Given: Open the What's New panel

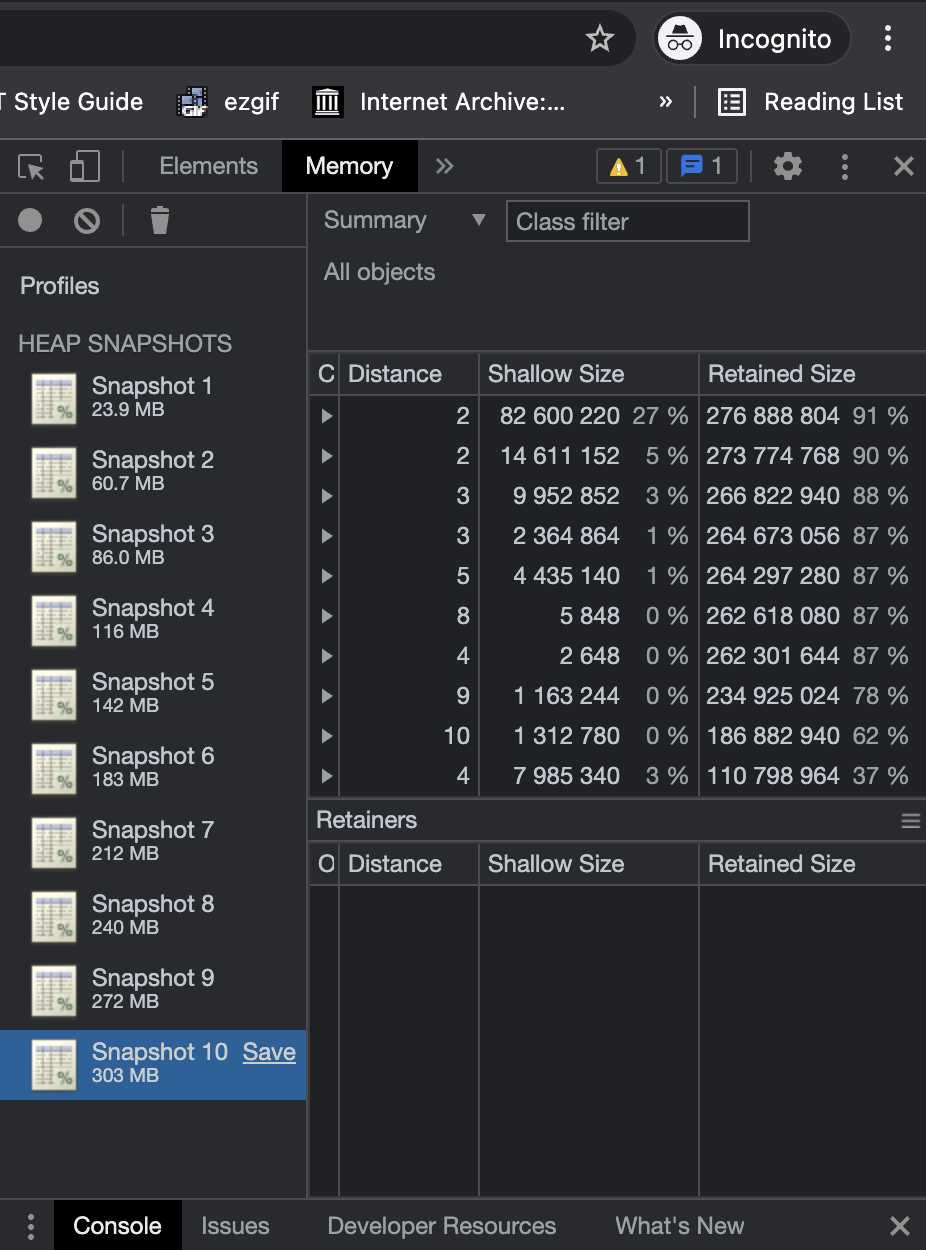Looking at the screenshot, I should pyautogui.click(x=679, y=1225).
